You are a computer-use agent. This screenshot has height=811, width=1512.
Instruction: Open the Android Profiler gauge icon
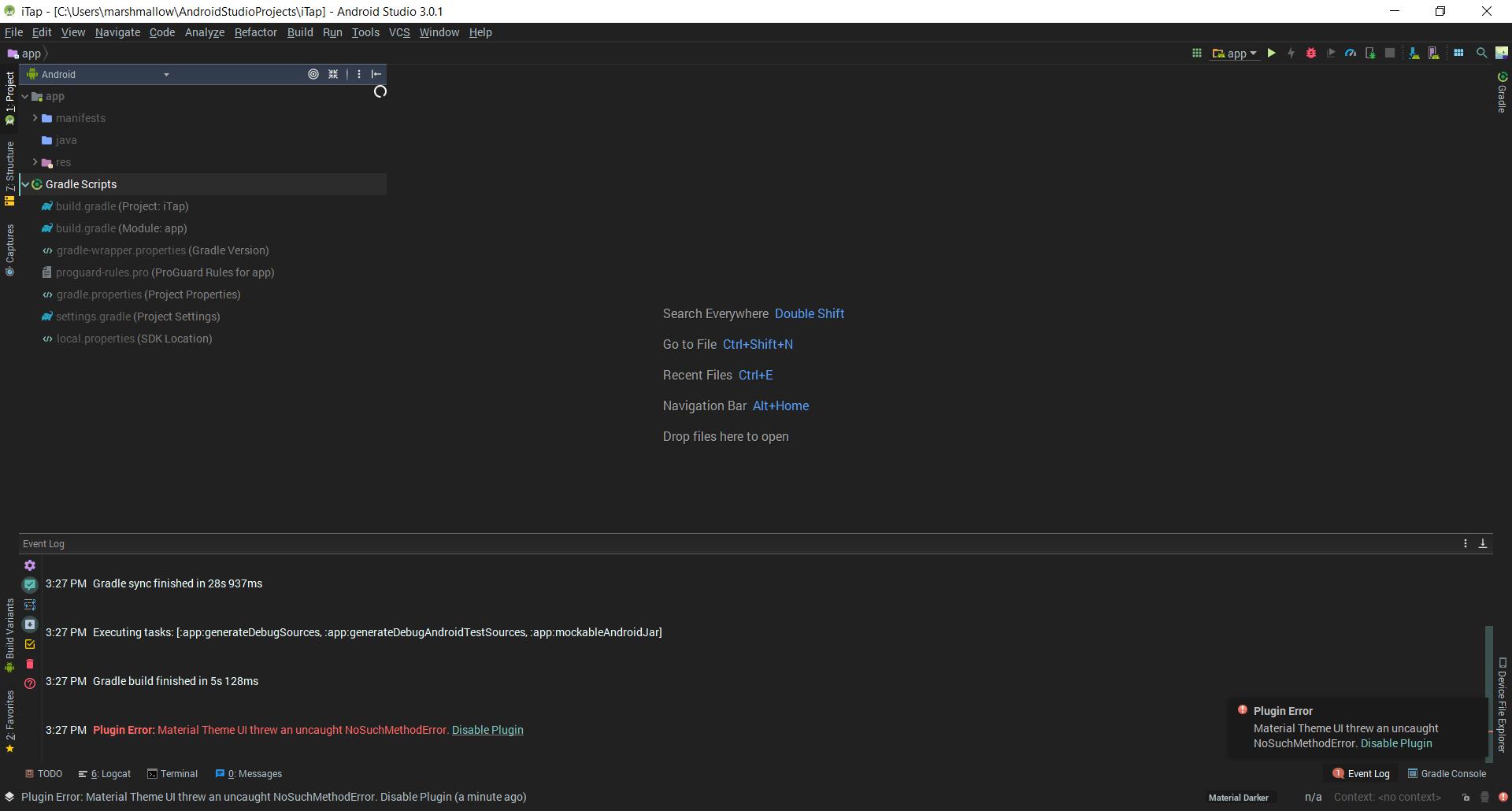click(1351, 53)
